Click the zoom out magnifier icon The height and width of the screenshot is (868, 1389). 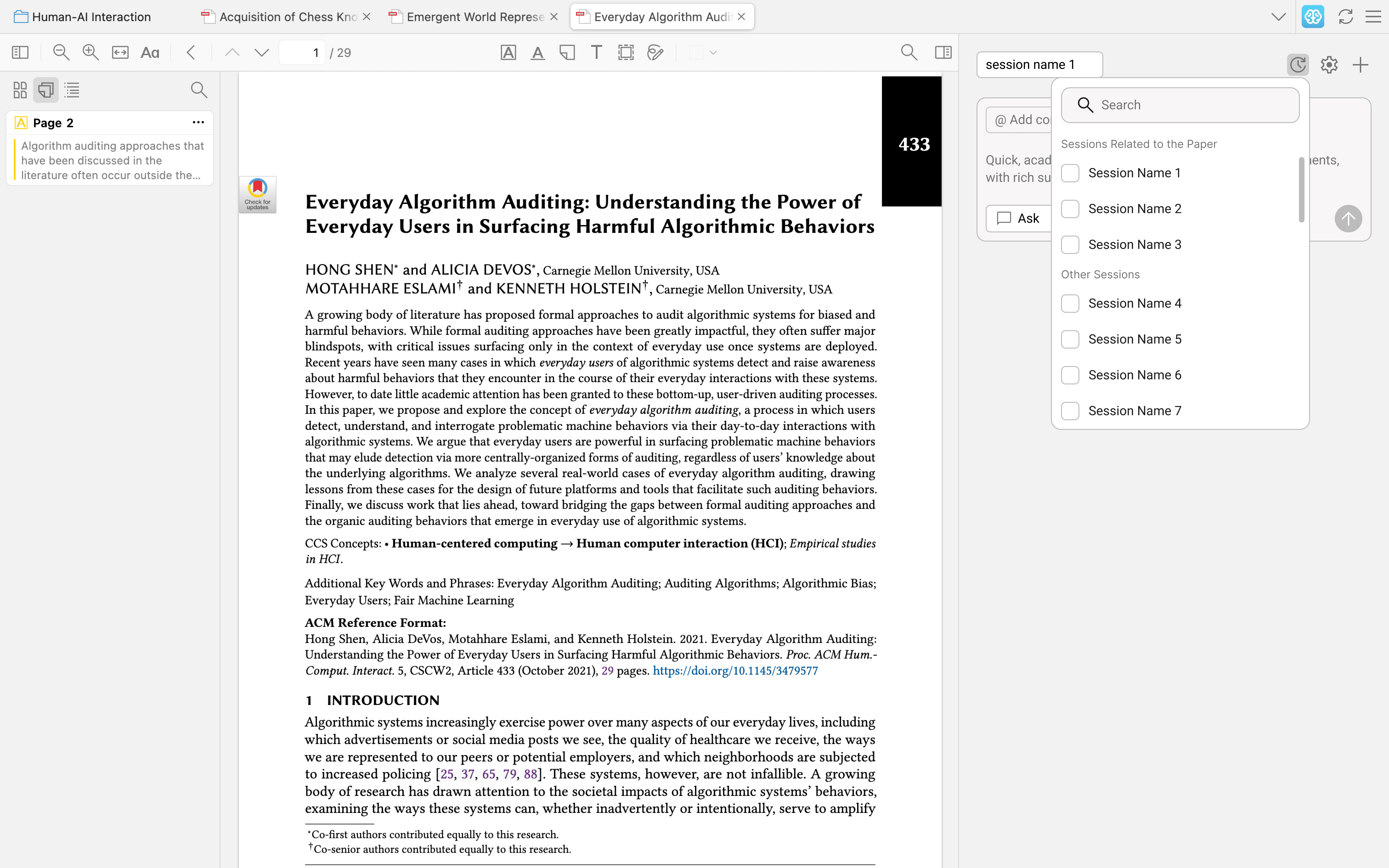tap(61, 52)
